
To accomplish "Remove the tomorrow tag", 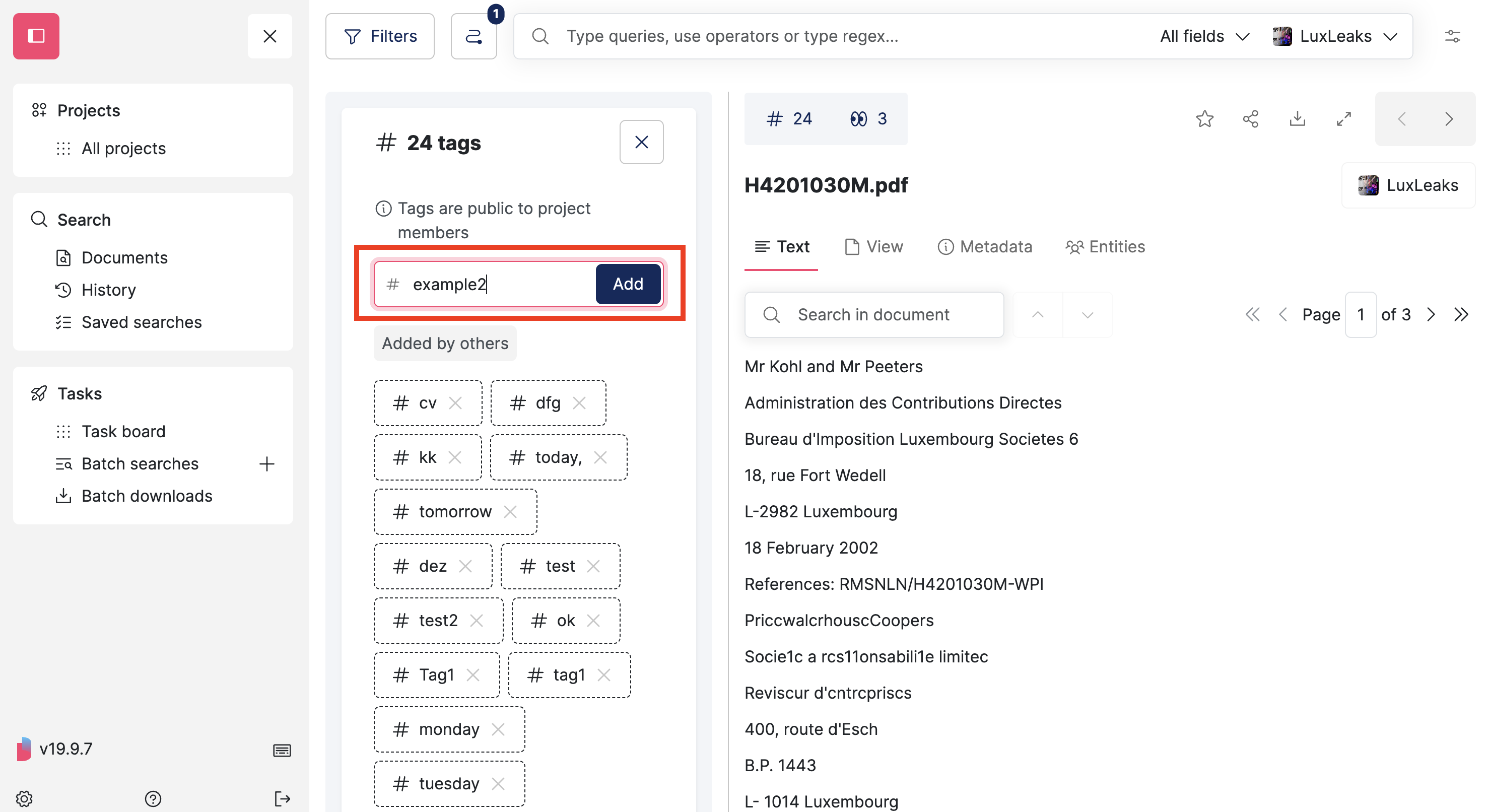I will click(x=510, y=511).
